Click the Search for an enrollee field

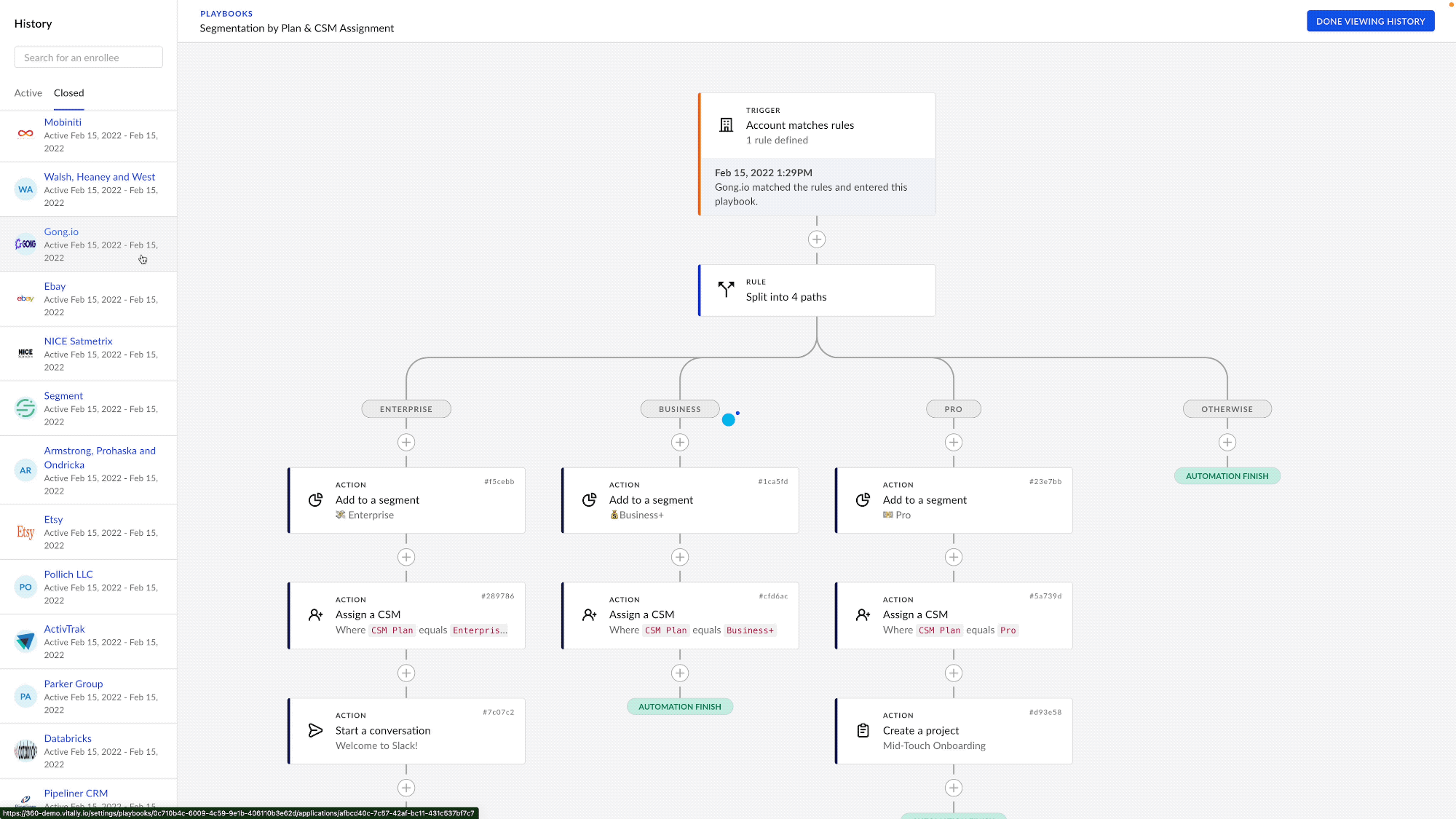tap(89, 58)
